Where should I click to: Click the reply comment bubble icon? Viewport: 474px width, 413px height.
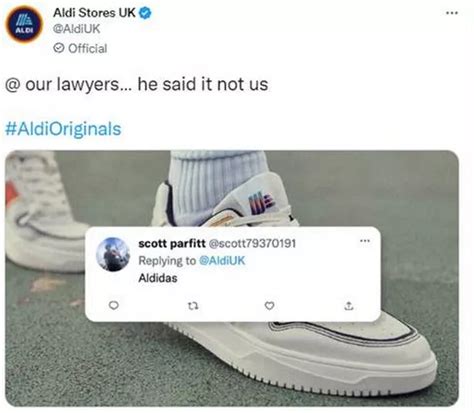coord(114,305)
